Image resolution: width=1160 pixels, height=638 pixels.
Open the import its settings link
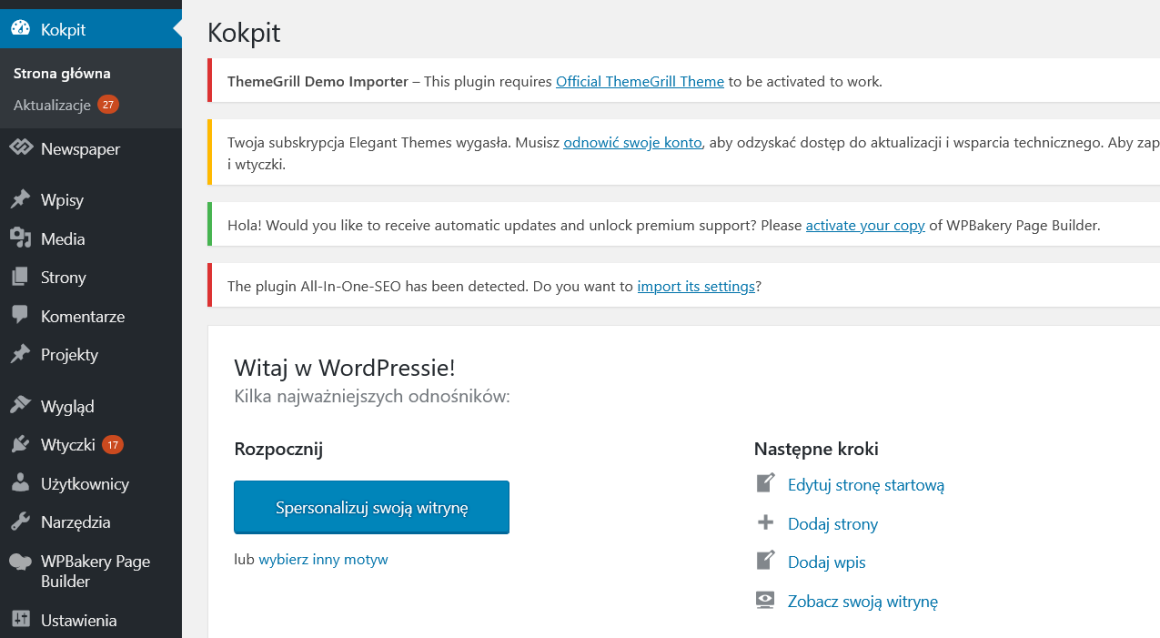point(695,285)
